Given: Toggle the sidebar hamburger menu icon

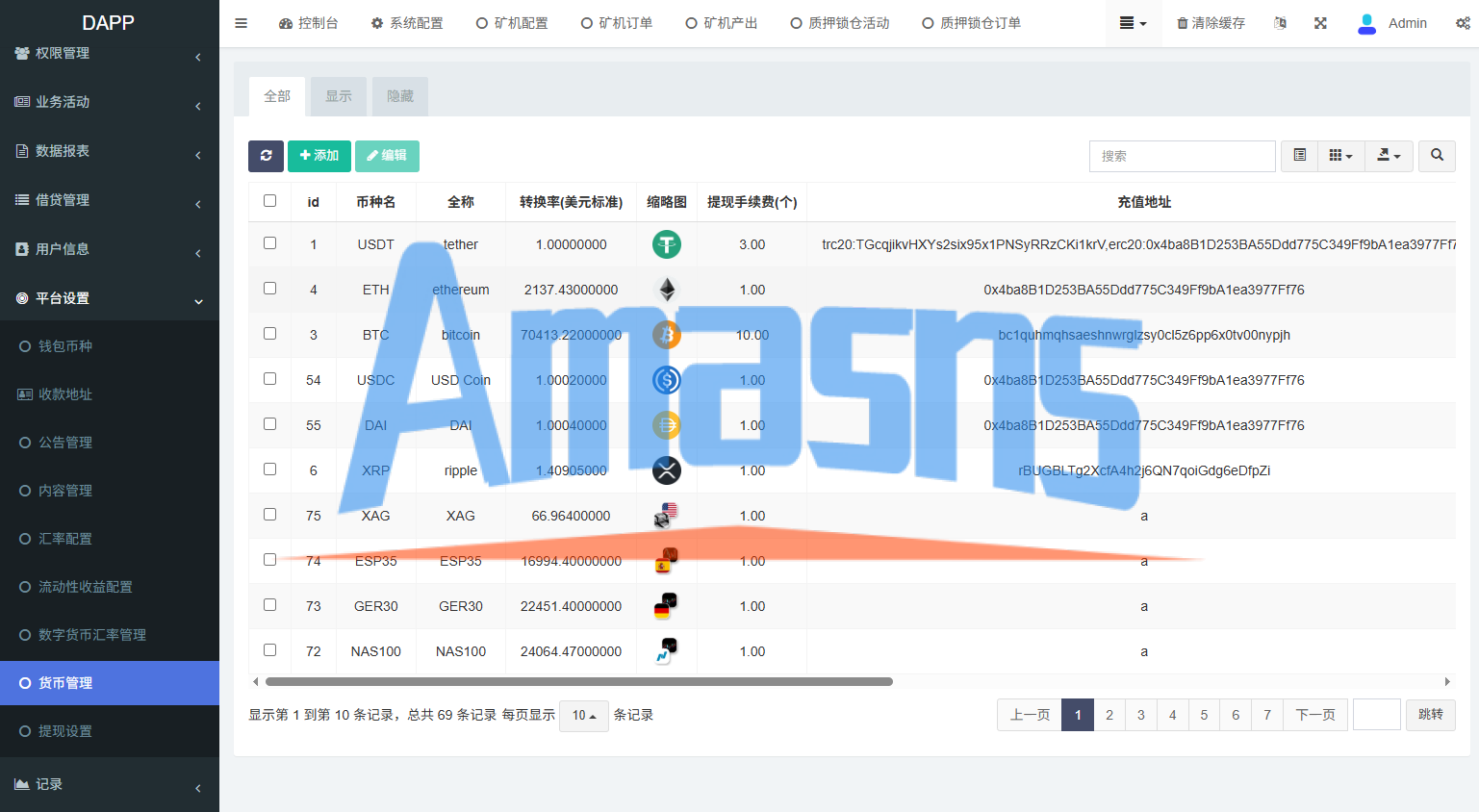Looking at the screenshot, I should click(241, 23).
